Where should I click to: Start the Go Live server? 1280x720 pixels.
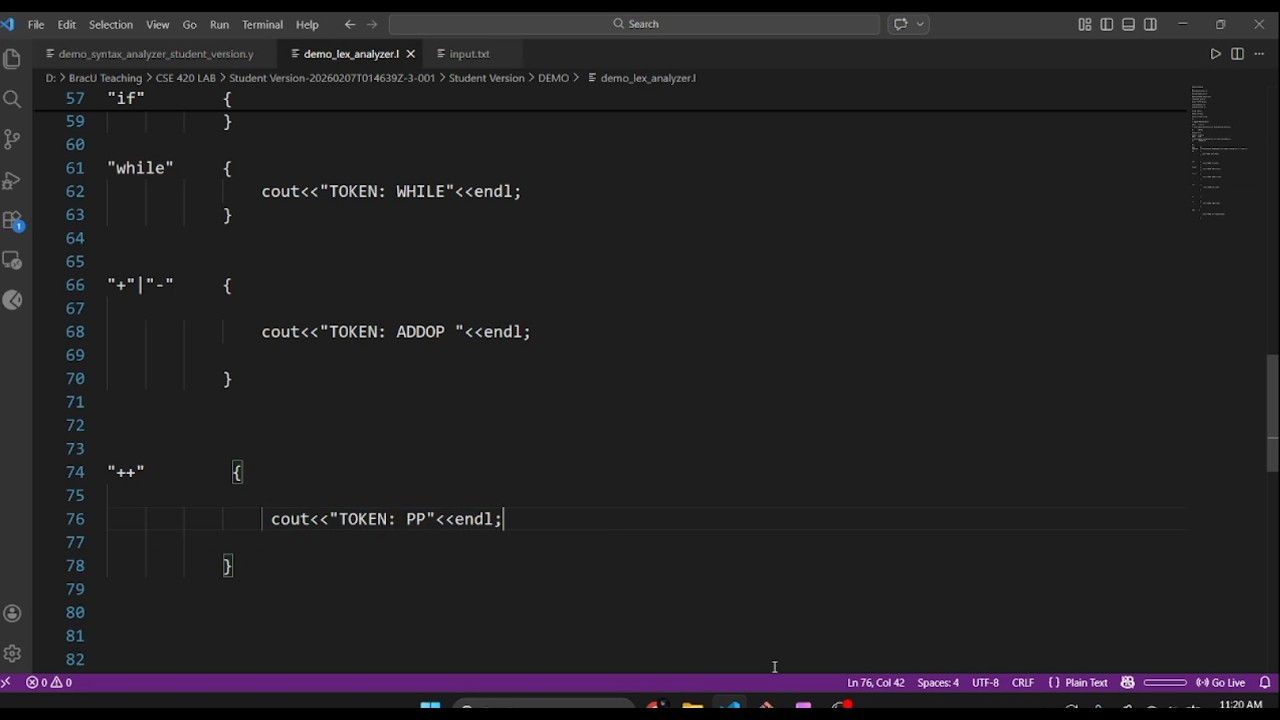click(1220, 682)
